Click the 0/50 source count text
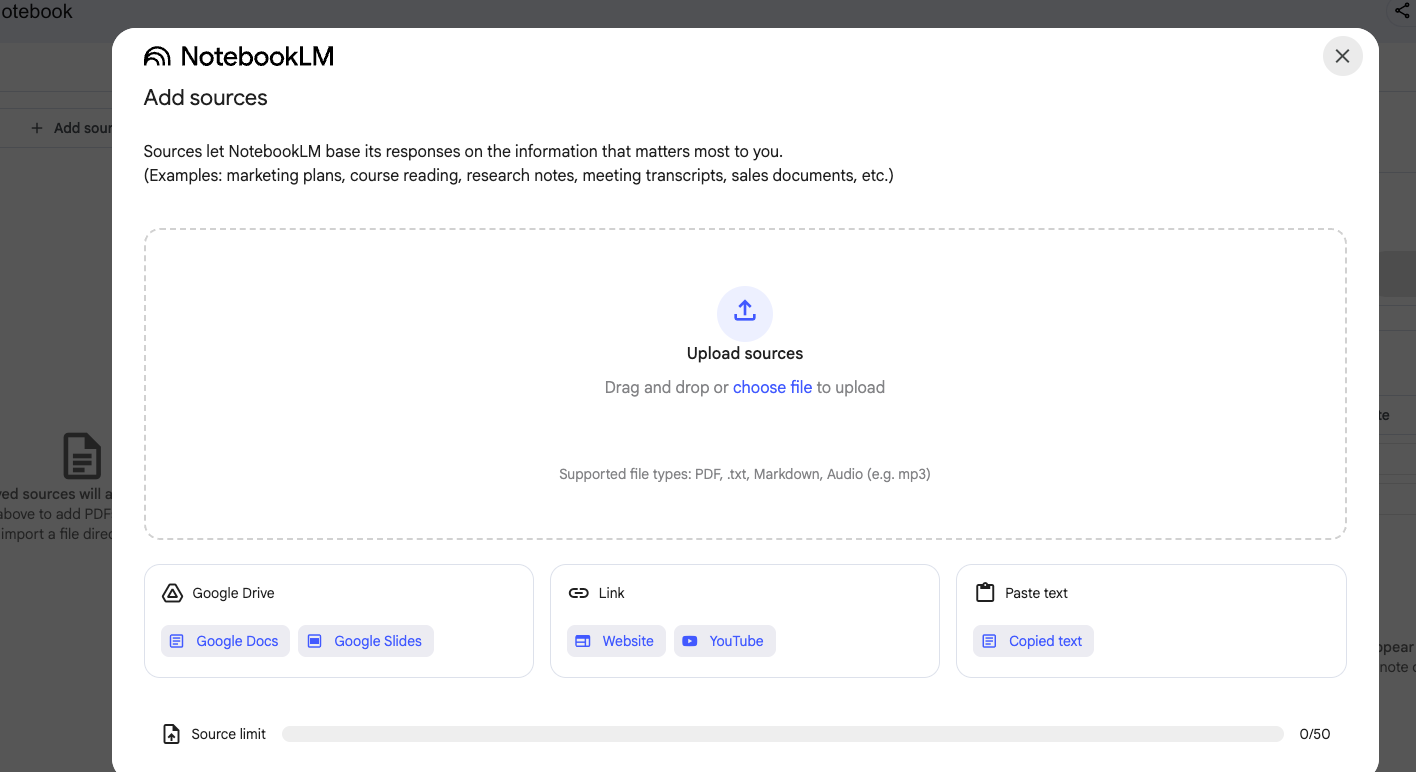This screenshot has width=1416, height=772. [1315, 734]
